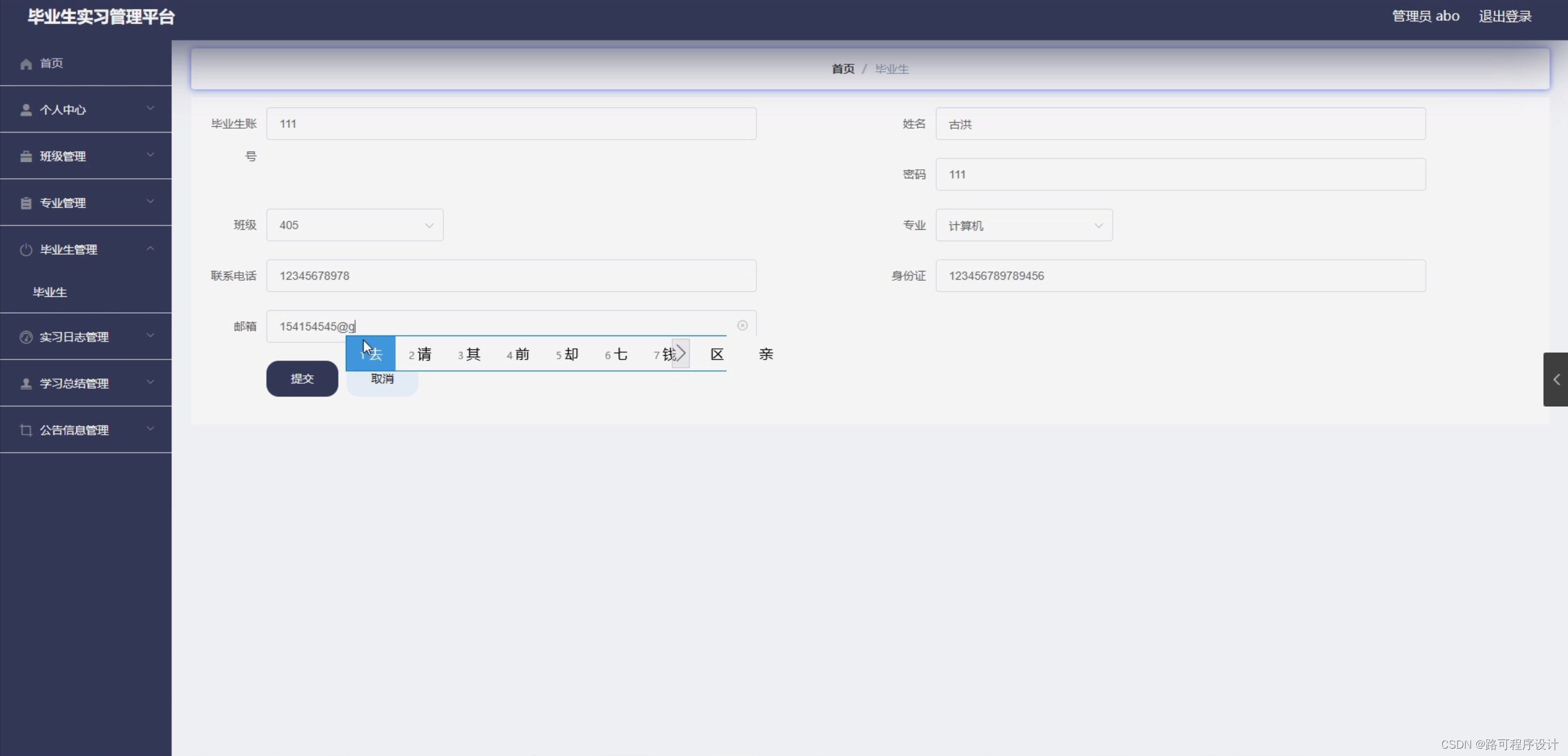
Task: Collapse the 毕业生管理 submenu chevron
Action: [x=150, y=248]
